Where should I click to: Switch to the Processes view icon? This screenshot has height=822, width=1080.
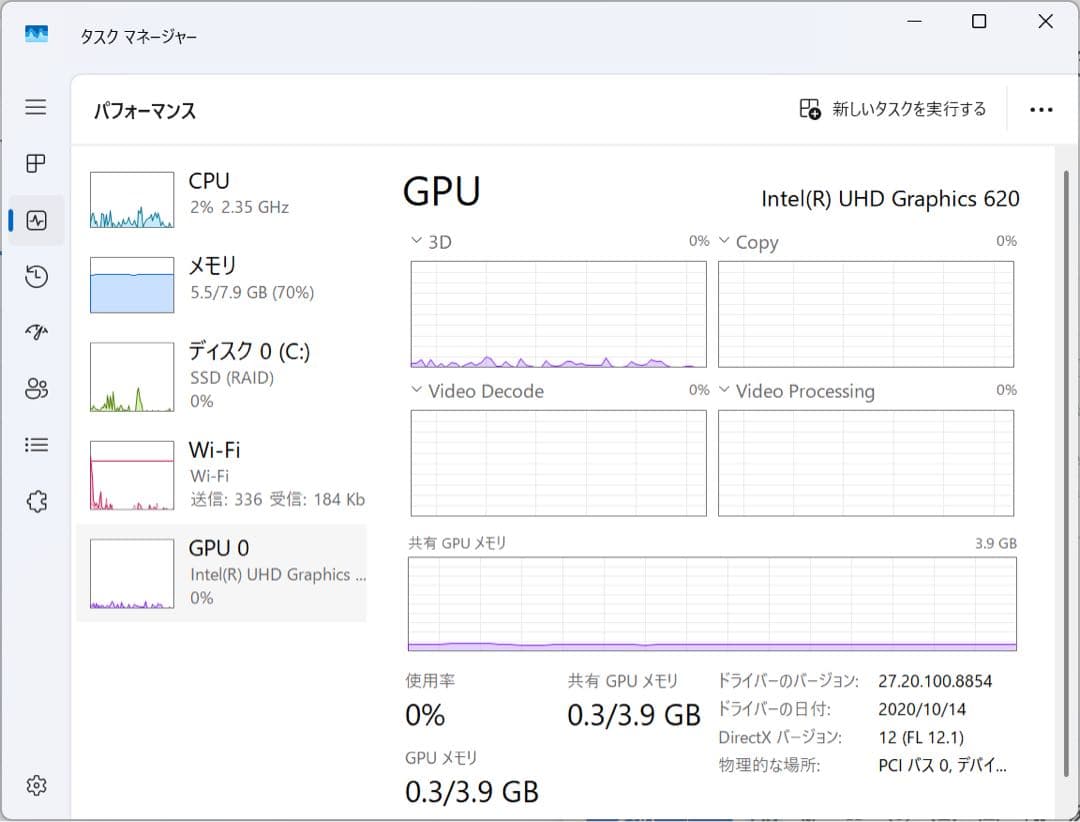(35, 164)
